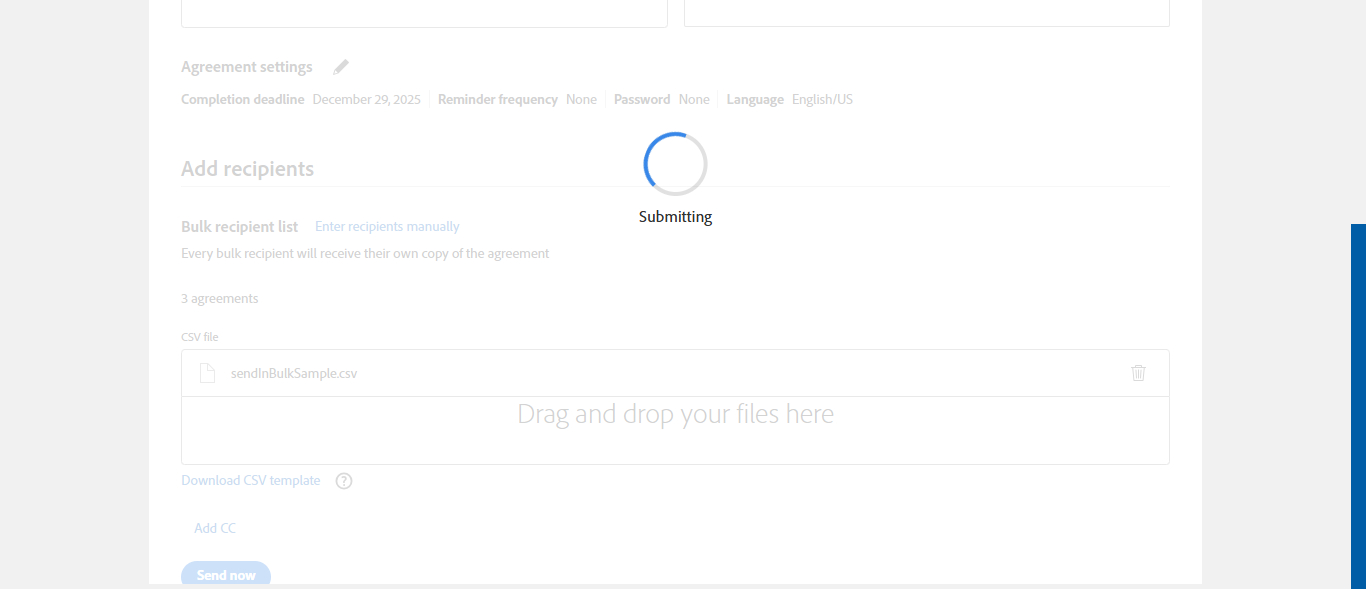Image resolution: width=1366 pixels, height=589 pixels.
Task: Open the CSV template help question mark
Action: click(x=344, y=481)
